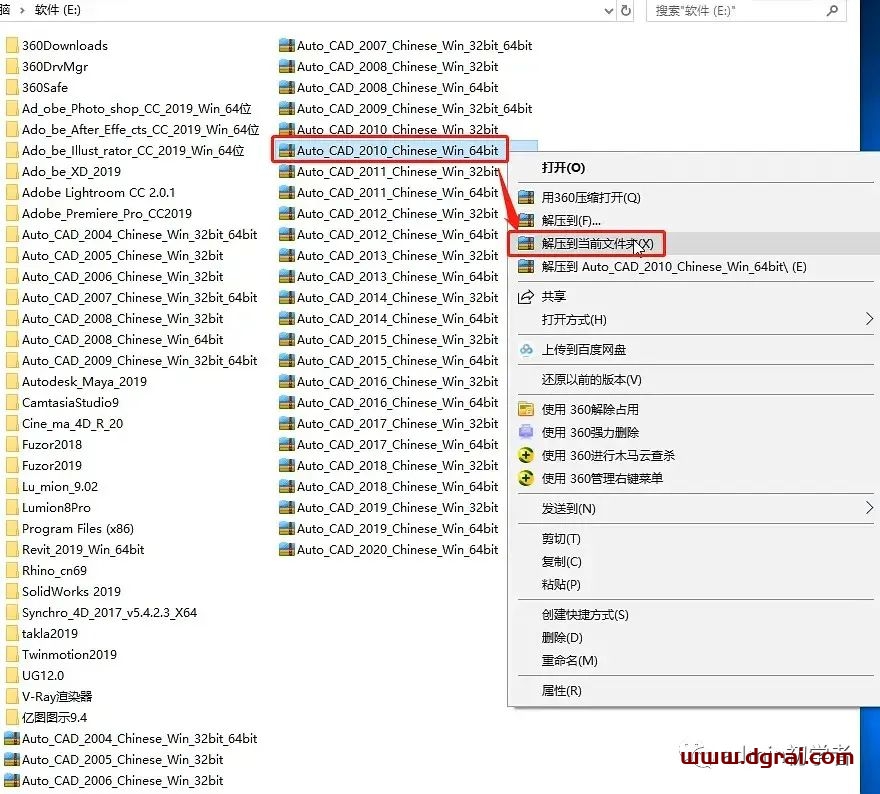Click the Fuzor2019 folder icon
880x794 pixels.
click(x=12, y=465)
